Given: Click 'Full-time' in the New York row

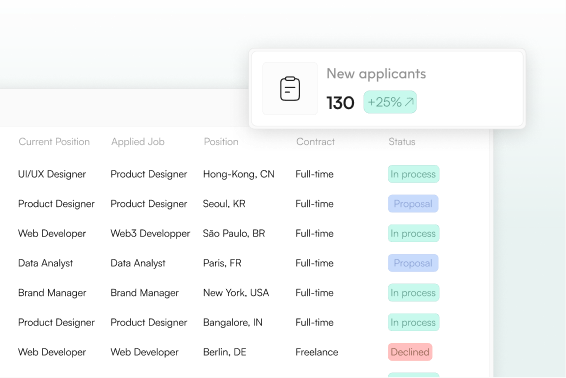Looking at the screenshot, I should (x=314, y=292).
